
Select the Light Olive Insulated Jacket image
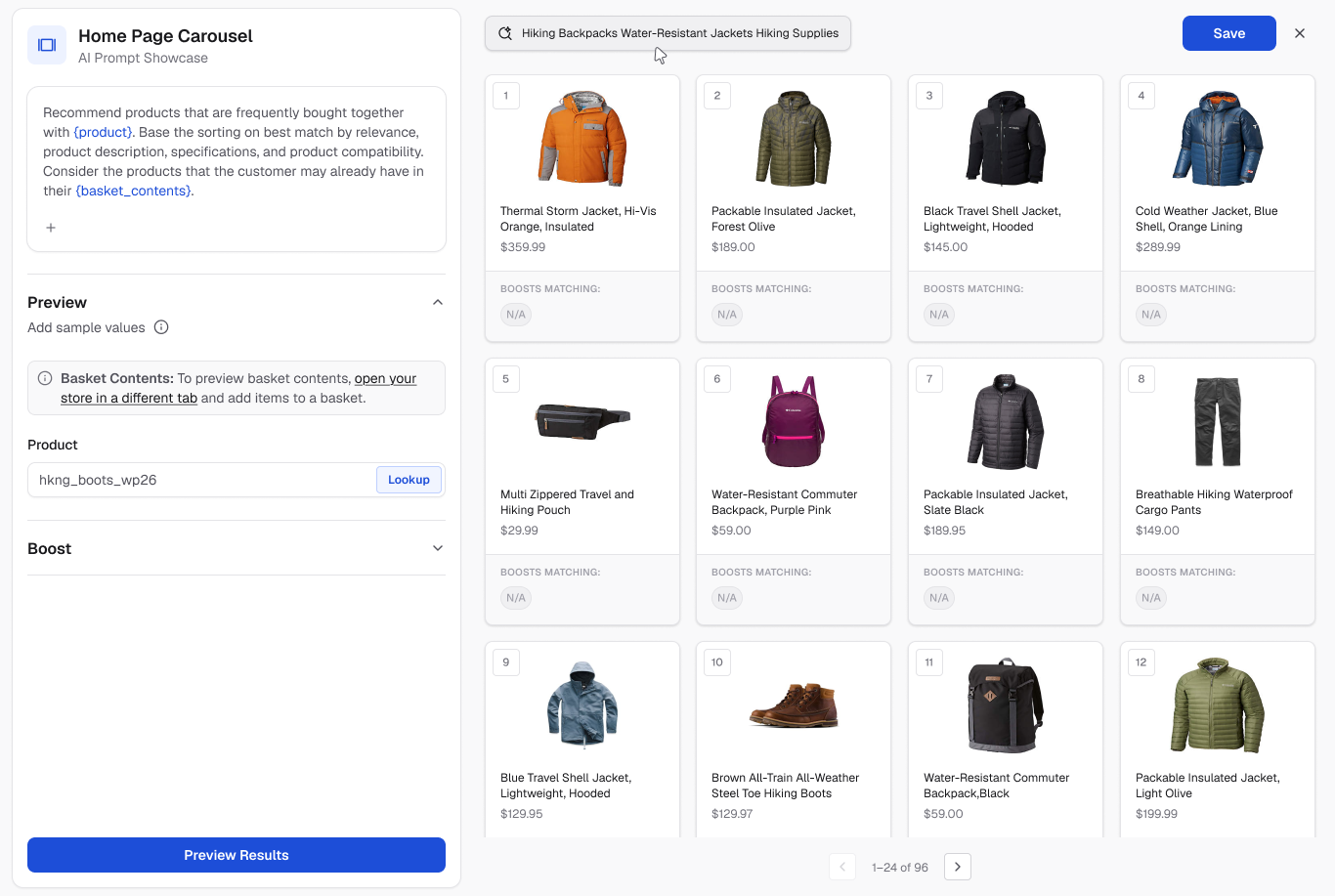click(x=1218, y=705)
